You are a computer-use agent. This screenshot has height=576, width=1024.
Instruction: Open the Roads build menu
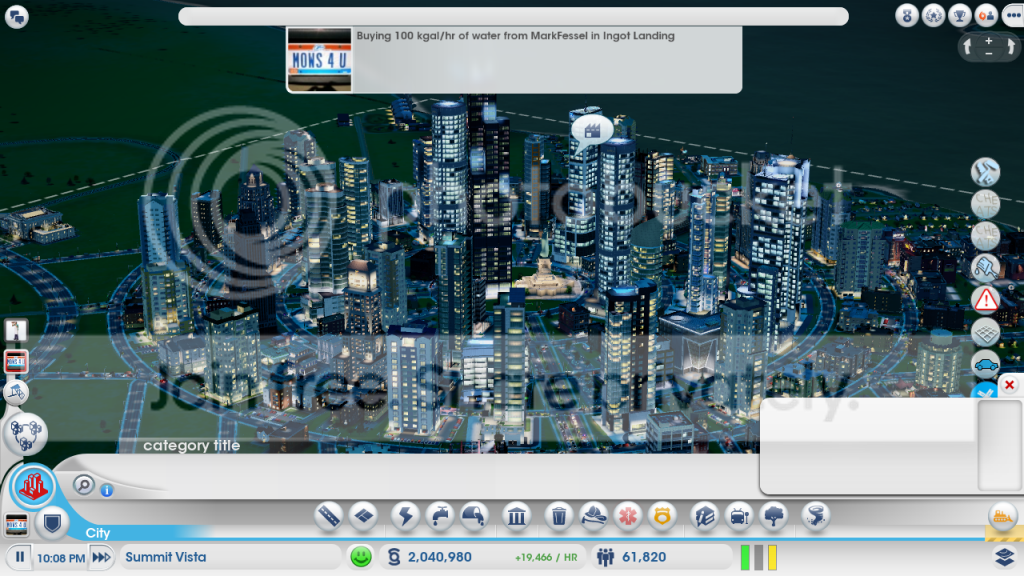point(328,517)
